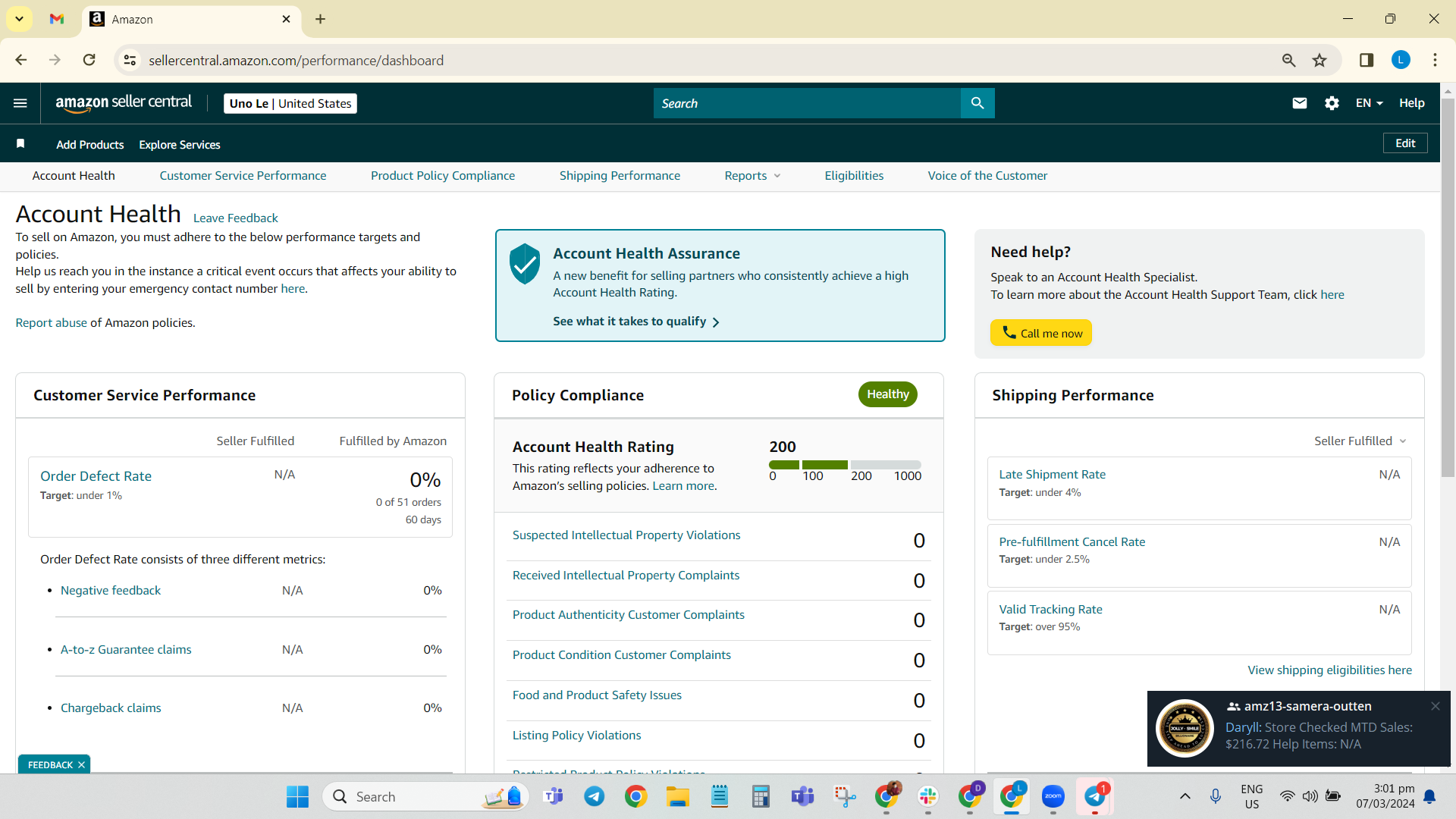The image size is (1456, 819).
Task: Open the Leave Feedback link
Action: point(236,218)
